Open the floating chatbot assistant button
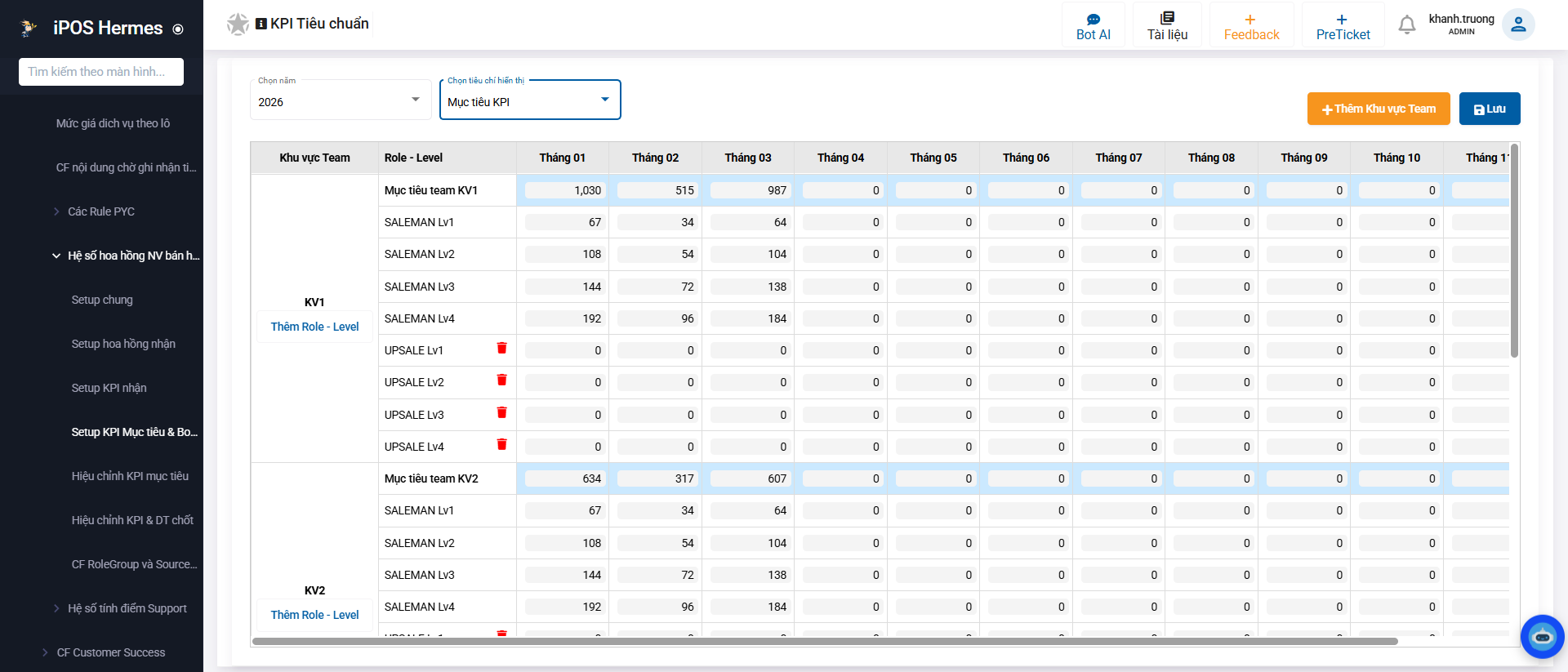Viewport: 1568px width, 672px height. [x=1542, y=637]
